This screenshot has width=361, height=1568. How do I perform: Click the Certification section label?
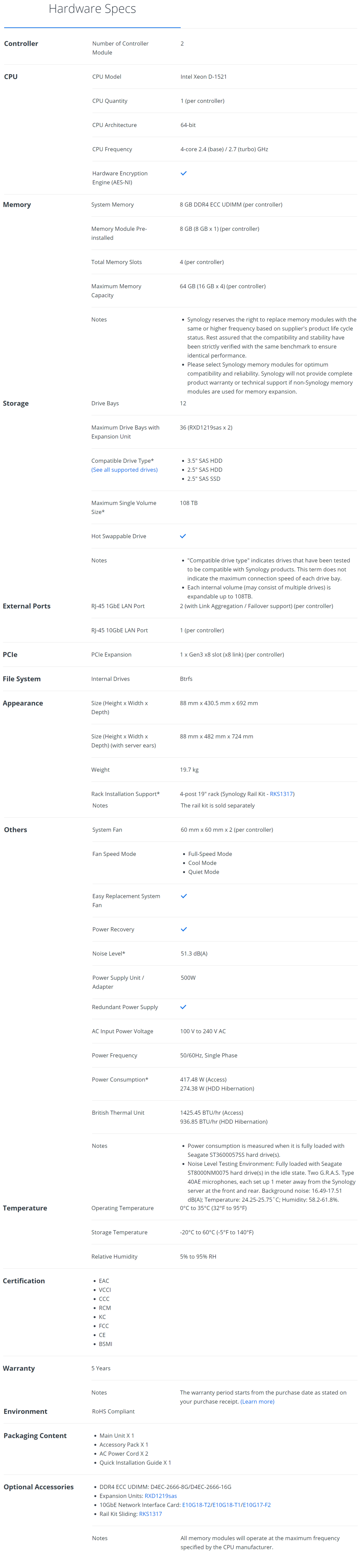24,1281
